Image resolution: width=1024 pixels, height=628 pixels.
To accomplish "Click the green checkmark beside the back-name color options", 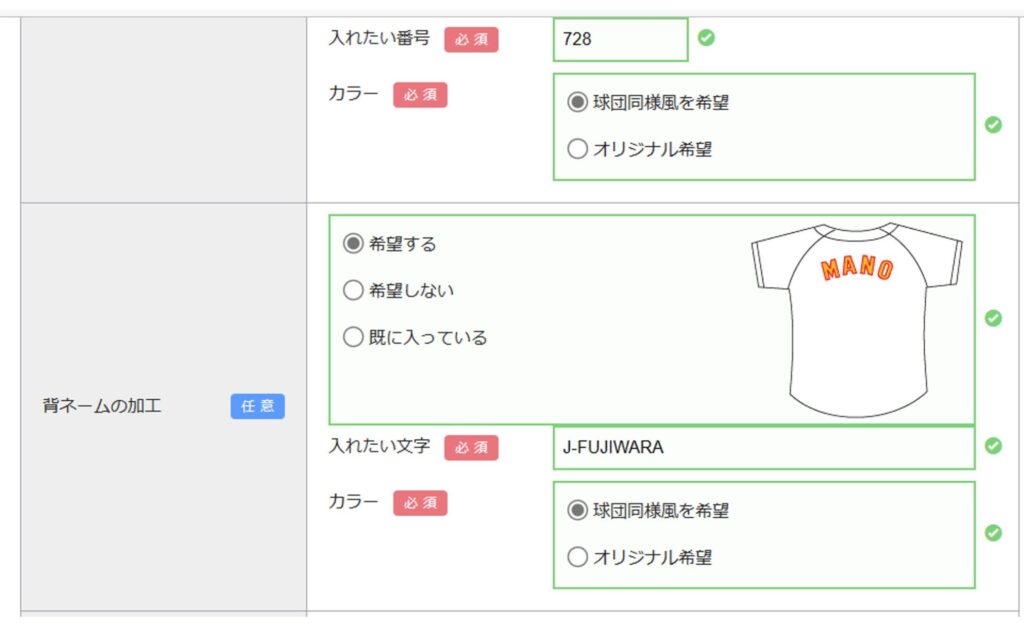I will tap(993, 533).
